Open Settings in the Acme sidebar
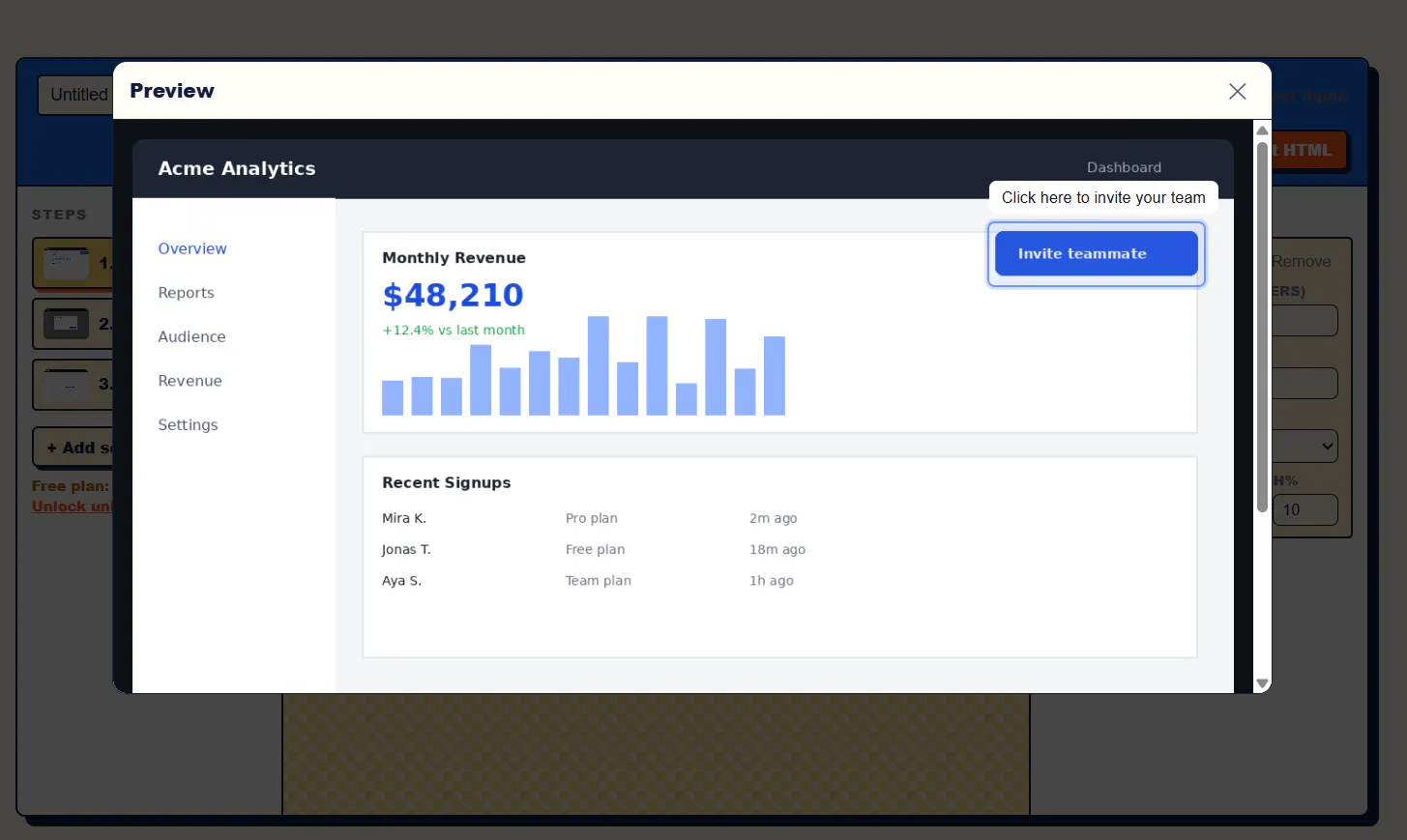This screenshot has width=1407, height=840. 188,424
